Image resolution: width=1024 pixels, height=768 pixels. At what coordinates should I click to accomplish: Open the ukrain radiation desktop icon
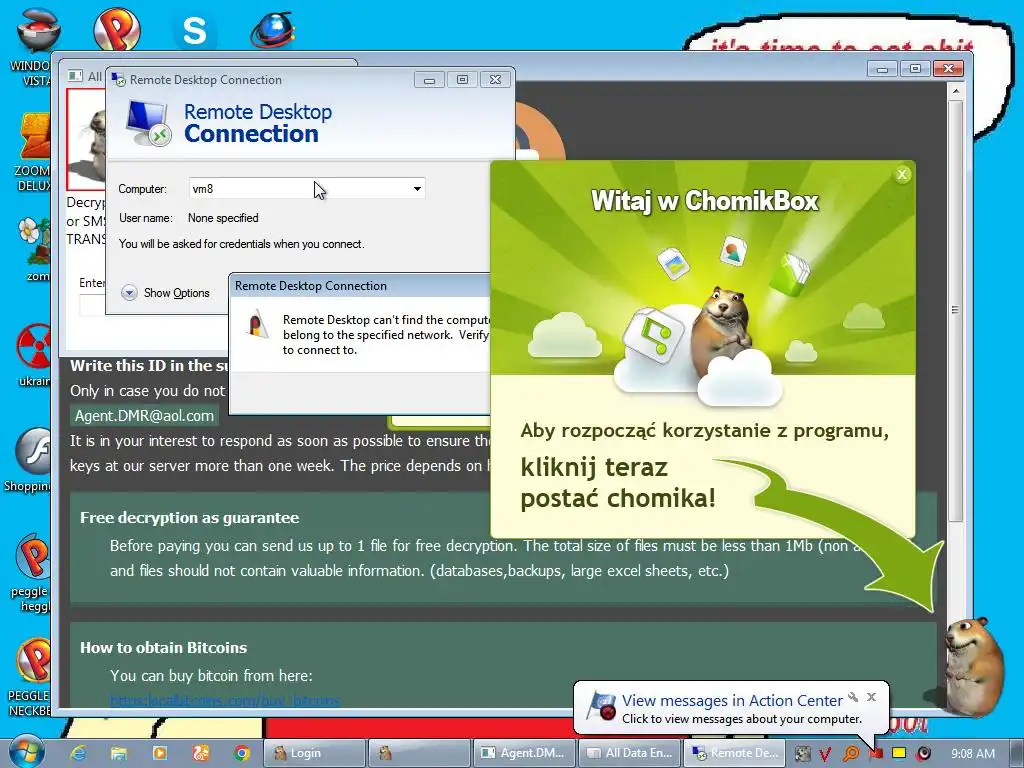pyautogui.click(x=34, y=355)
